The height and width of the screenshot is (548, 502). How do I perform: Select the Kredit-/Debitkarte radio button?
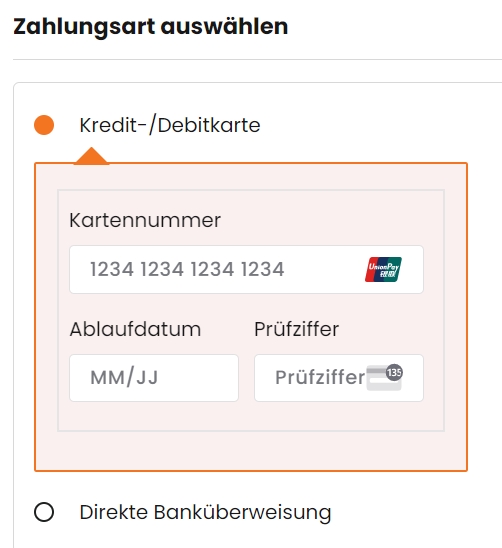click(44, 125)
